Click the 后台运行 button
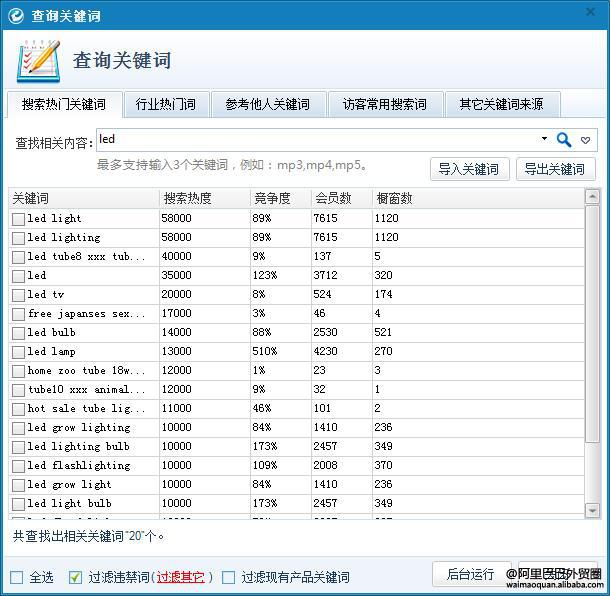This screenshot has height=596, width=610. (470, 574)
